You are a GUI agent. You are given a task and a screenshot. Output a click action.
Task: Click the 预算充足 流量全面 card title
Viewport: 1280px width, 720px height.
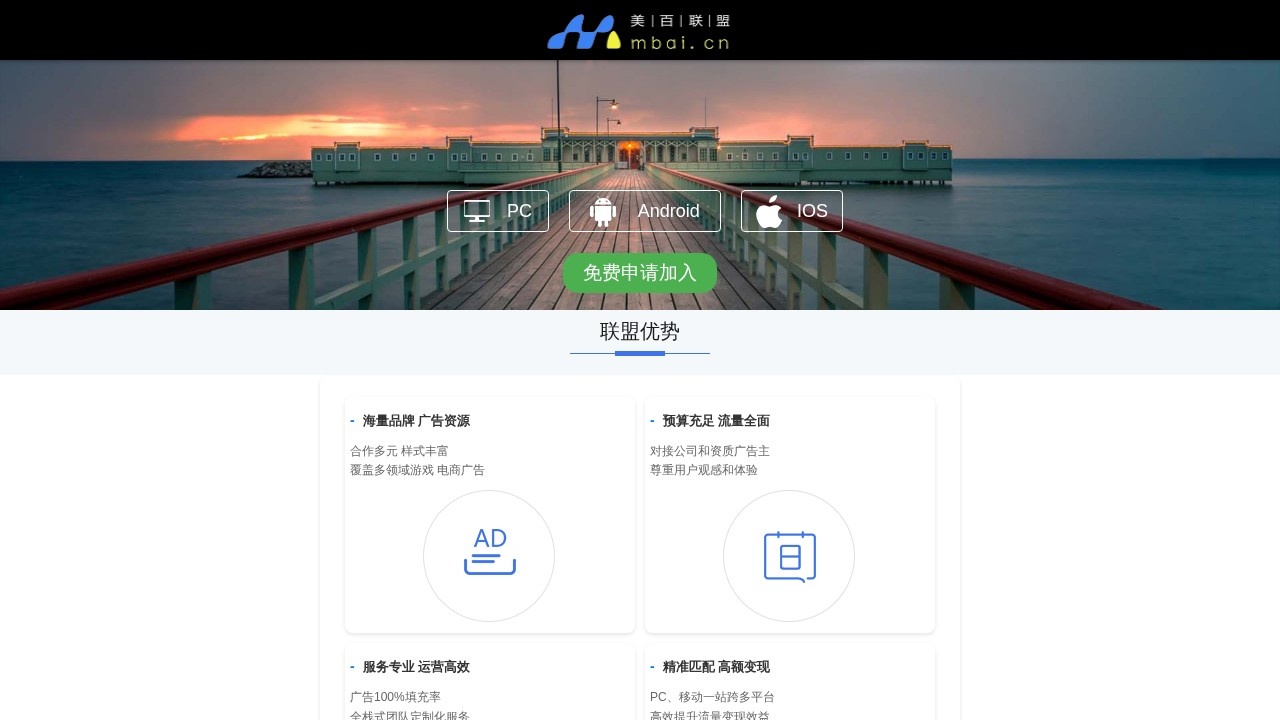click(716, 420)
